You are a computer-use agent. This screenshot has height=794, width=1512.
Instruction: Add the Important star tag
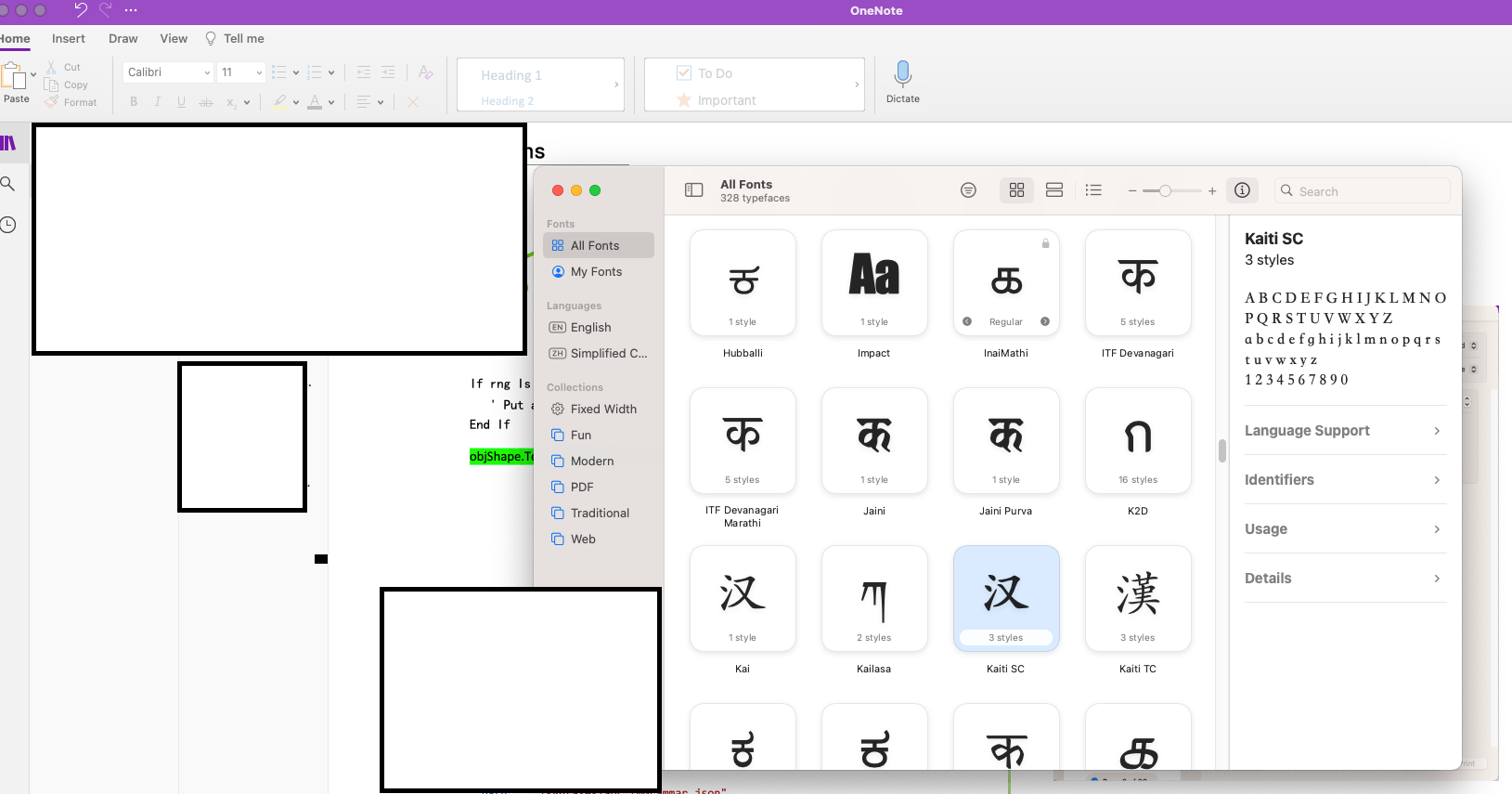716,100
